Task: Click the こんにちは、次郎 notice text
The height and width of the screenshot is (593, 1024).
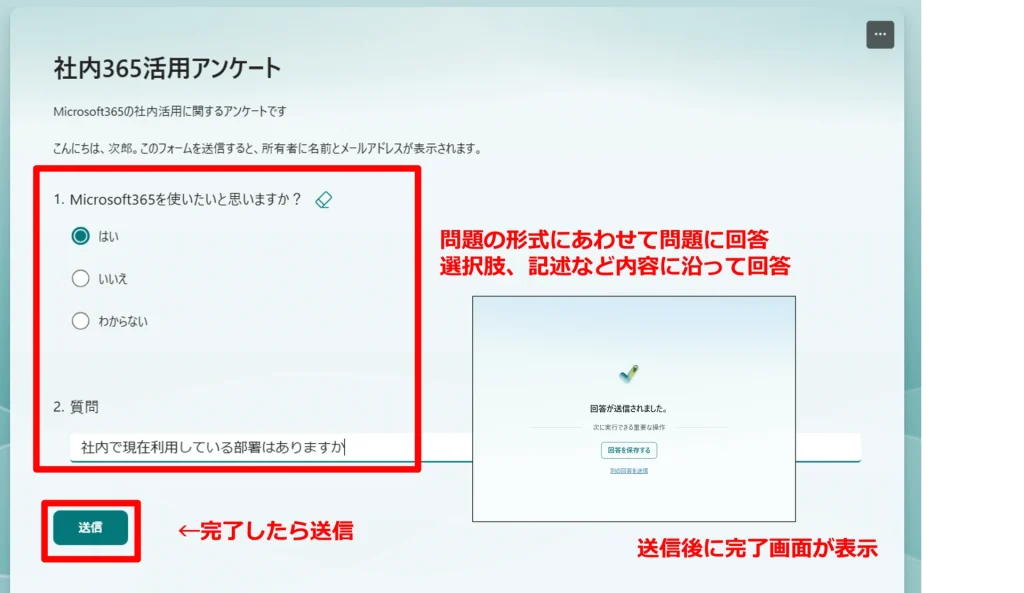Action: point(268,149)
